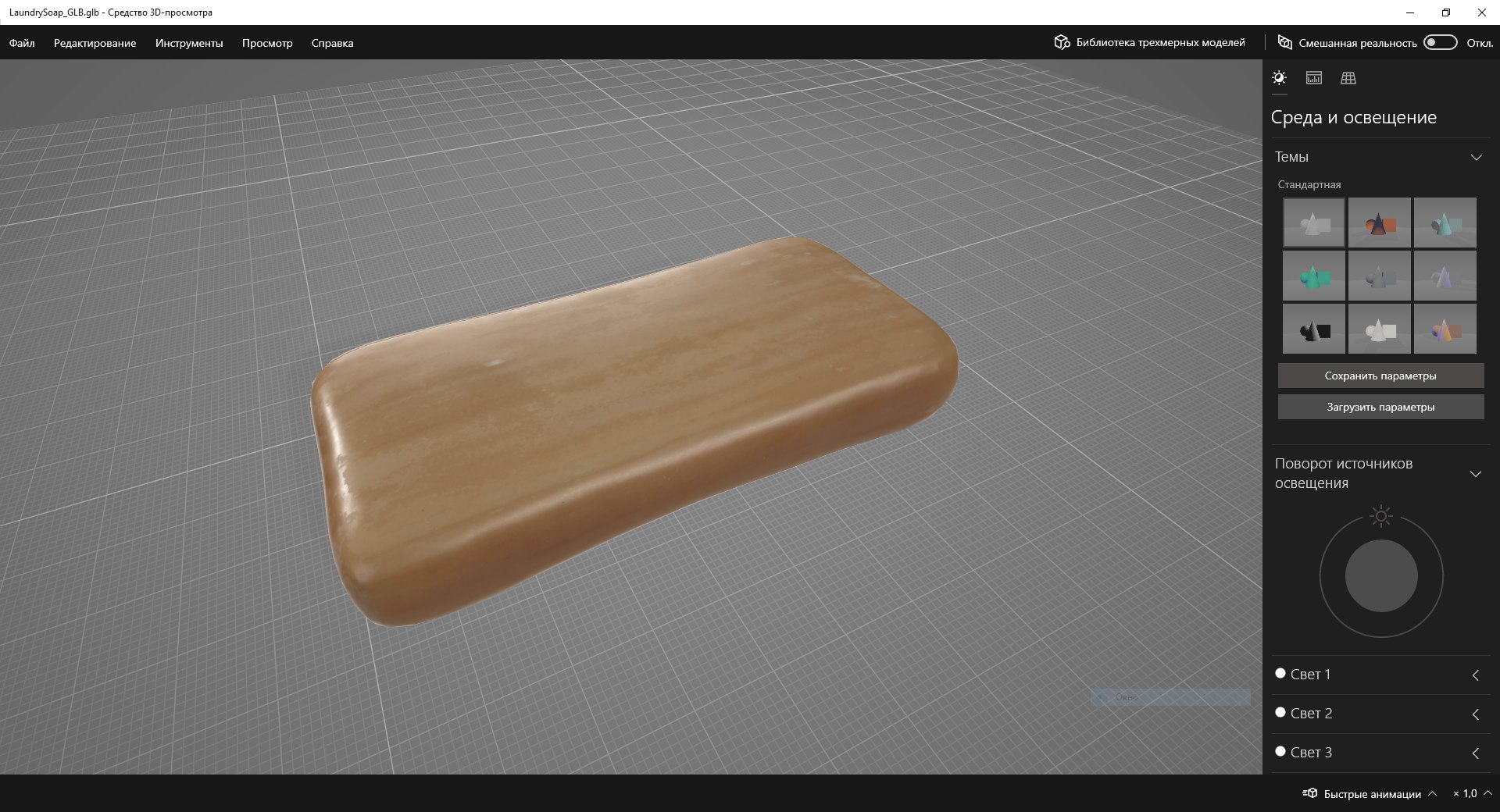Collapse the Темы section
Viewport: 1500px width, 812px height.
coord(1476,157)
